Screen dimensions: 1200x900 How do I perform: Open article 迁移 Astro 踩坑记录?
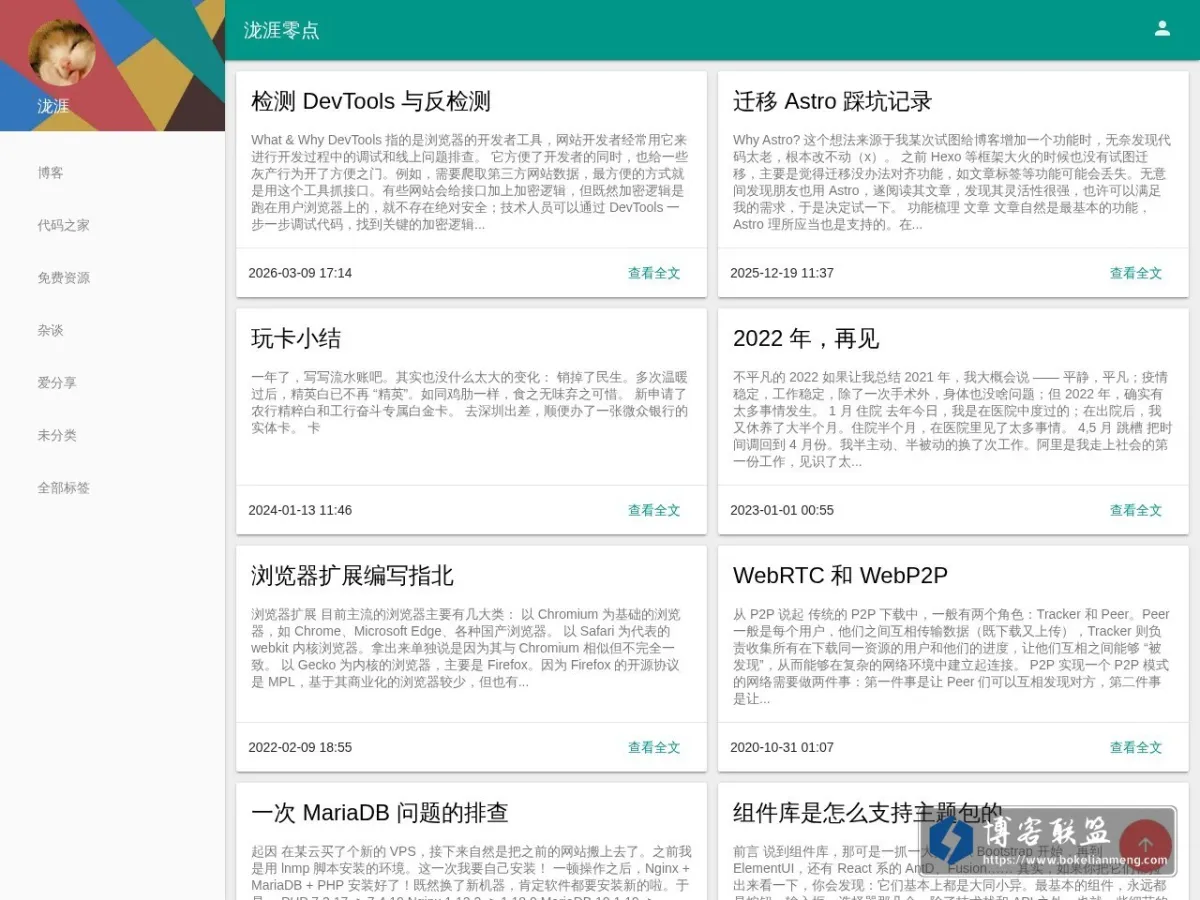(832, 101)
